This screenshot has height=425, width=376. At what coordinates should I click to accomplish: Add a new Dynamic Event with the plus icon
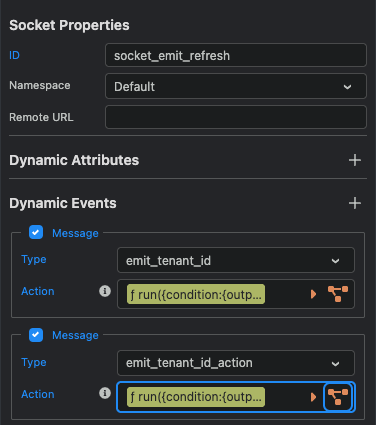coord(355,203)
